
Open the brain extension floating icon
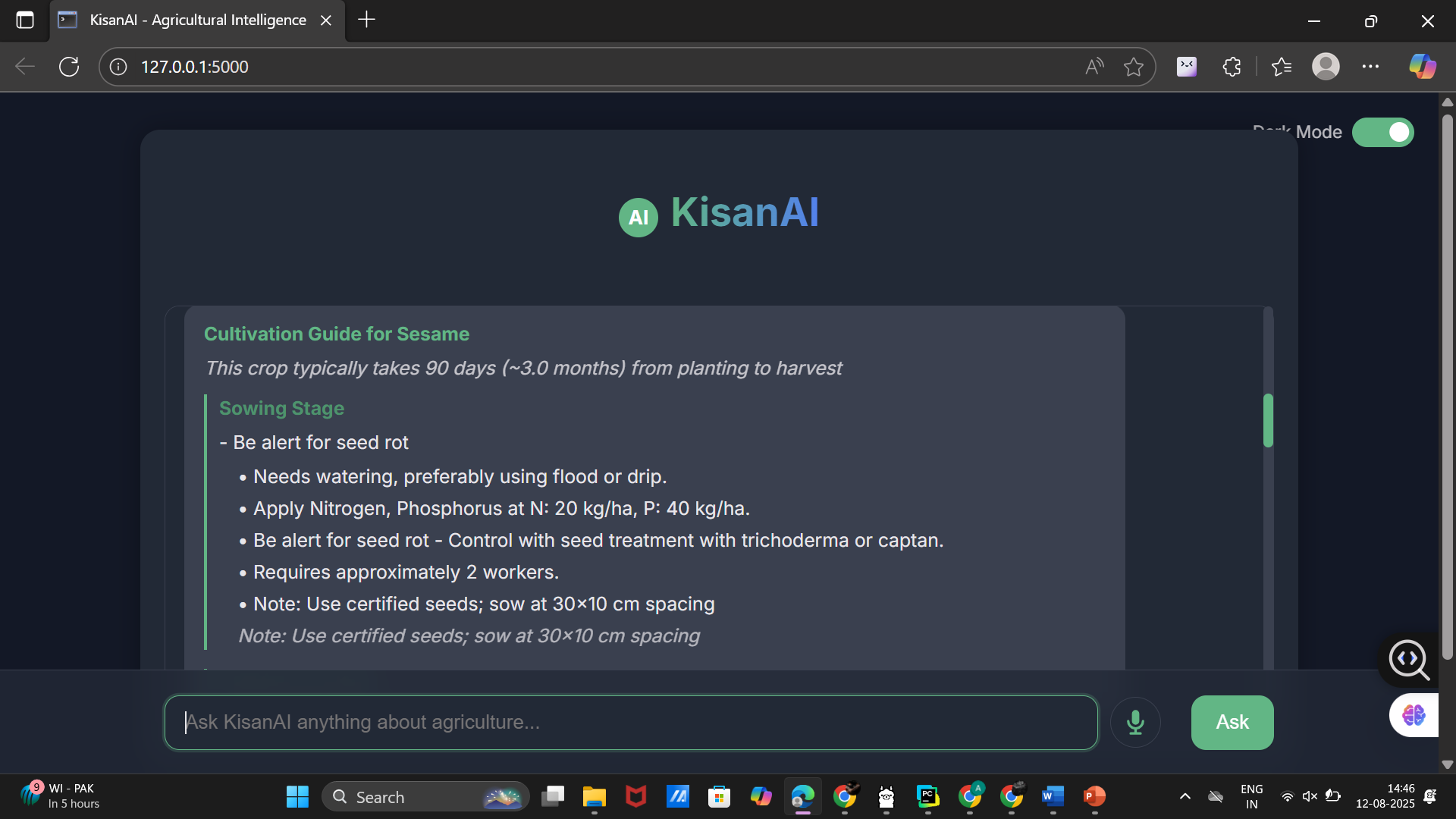click(1414, 714)
